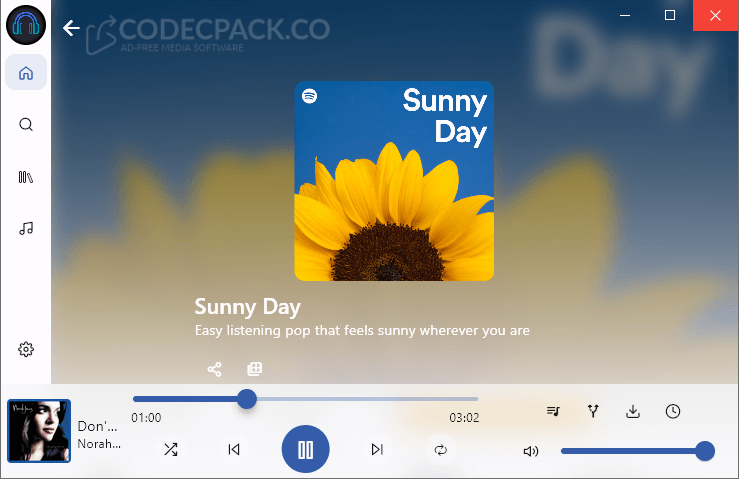Share the Sunny Day playlist

pos(214,369)
